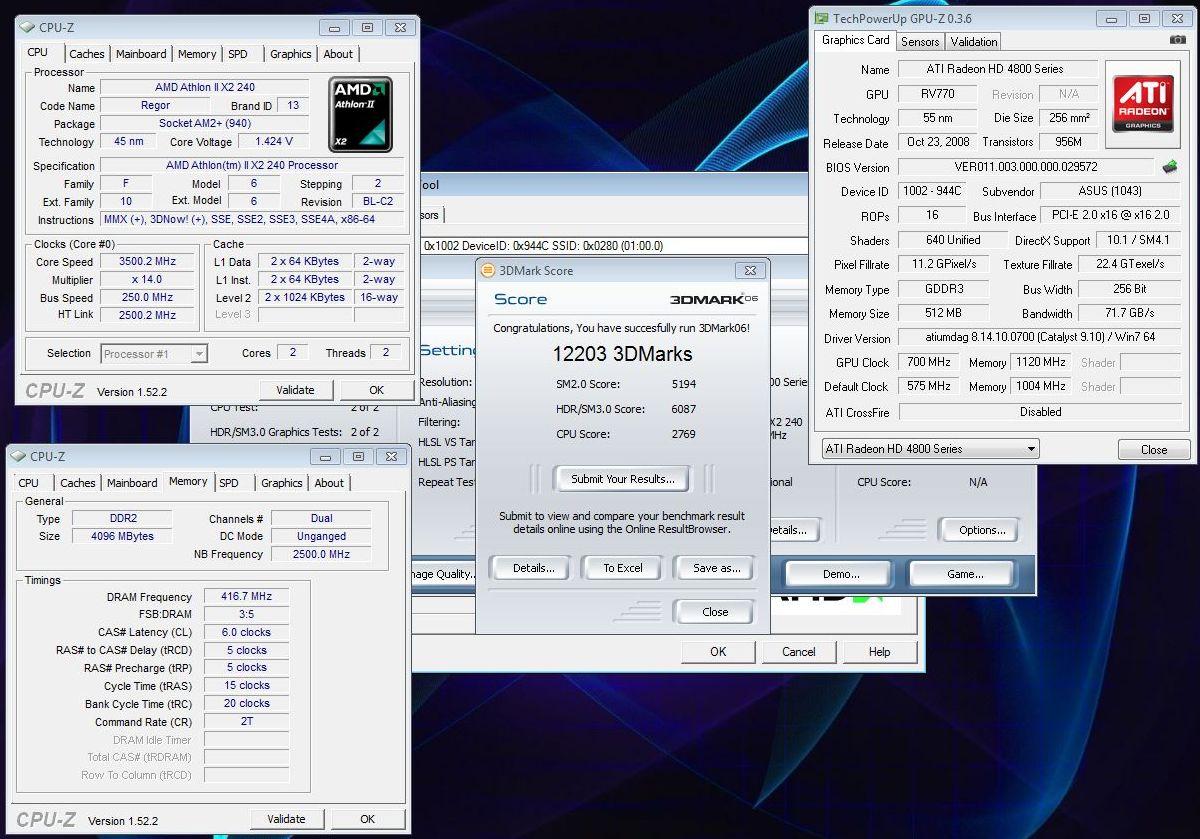The image size is (1200, 839).
Task: Click Validate in top CPU-Z window
Action: pyautogui.click(x=295, y=390)
